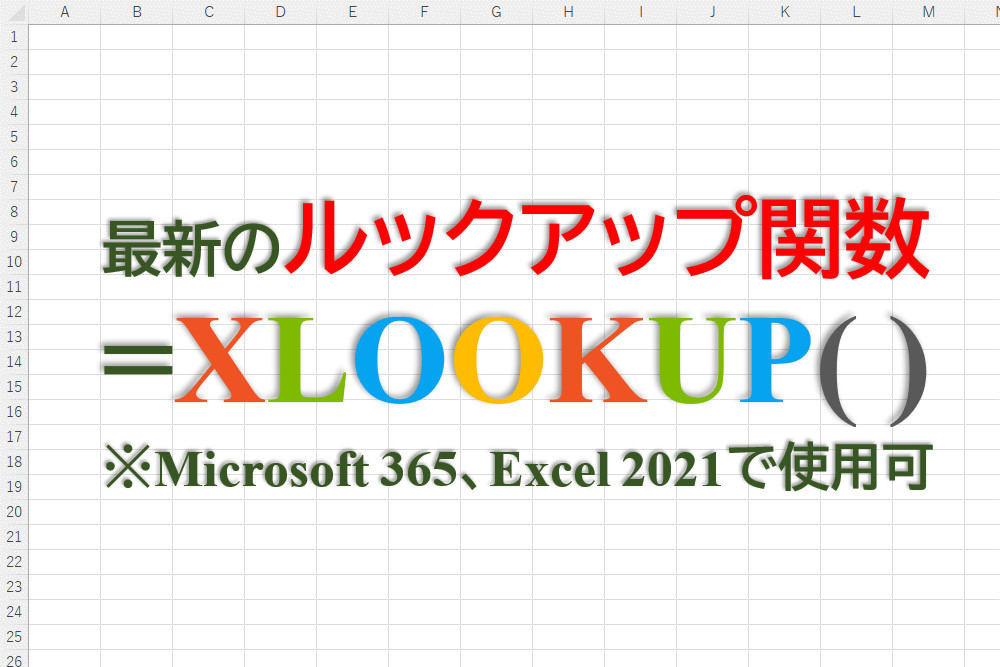Select the row 12 header
Viewport: 1000px width, 667px height.
pos(14,312)
